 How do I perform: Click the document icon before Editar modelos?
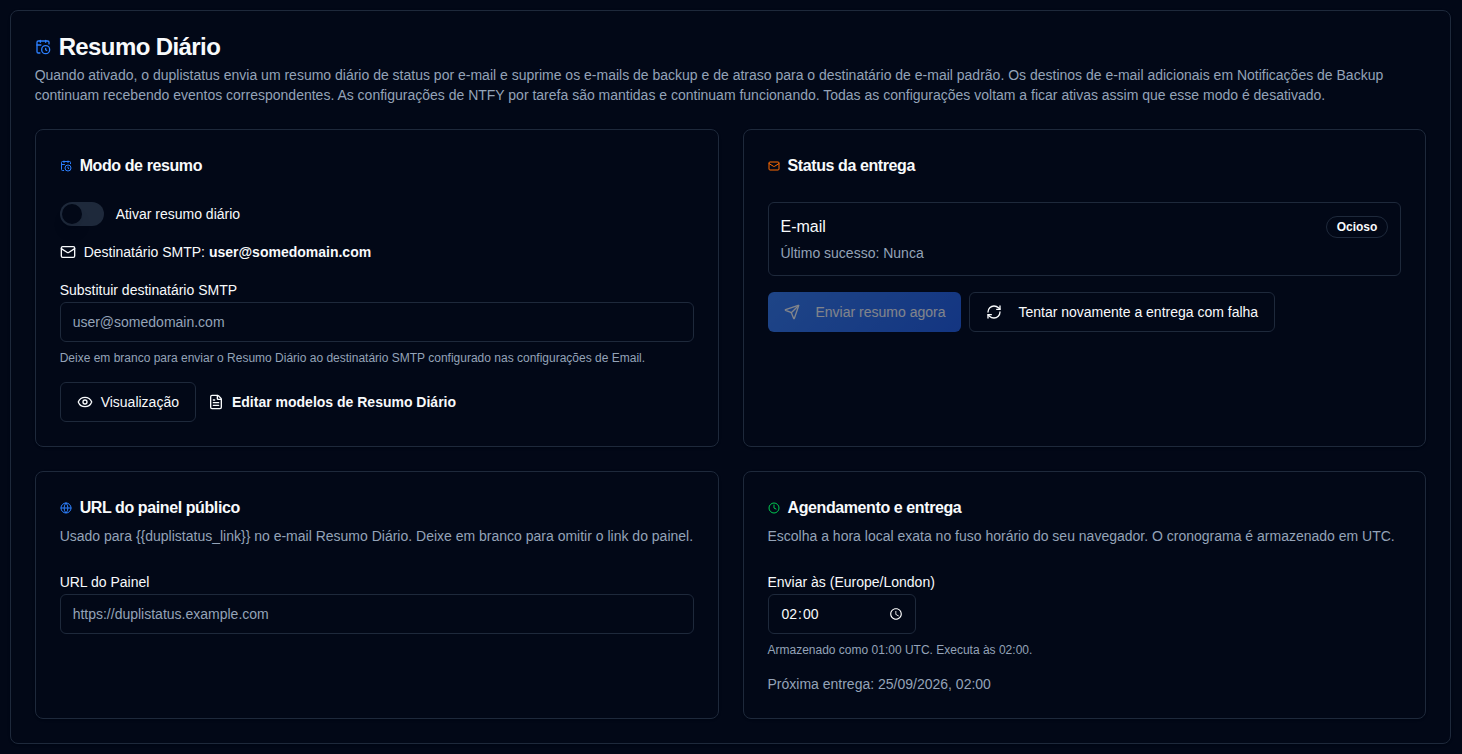tap(216, 402)
